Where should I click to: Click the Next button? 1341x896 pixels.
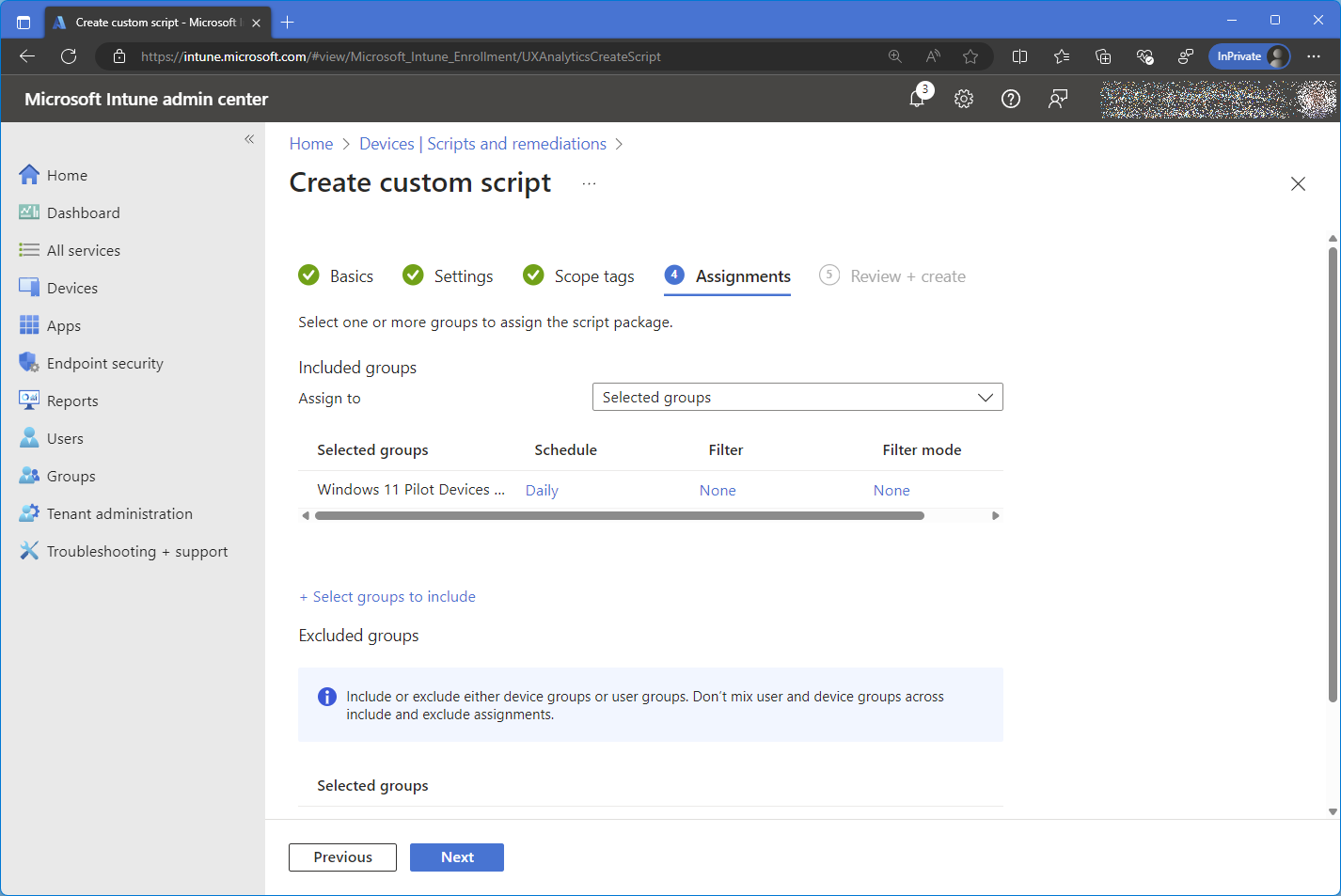pos(457,857)
